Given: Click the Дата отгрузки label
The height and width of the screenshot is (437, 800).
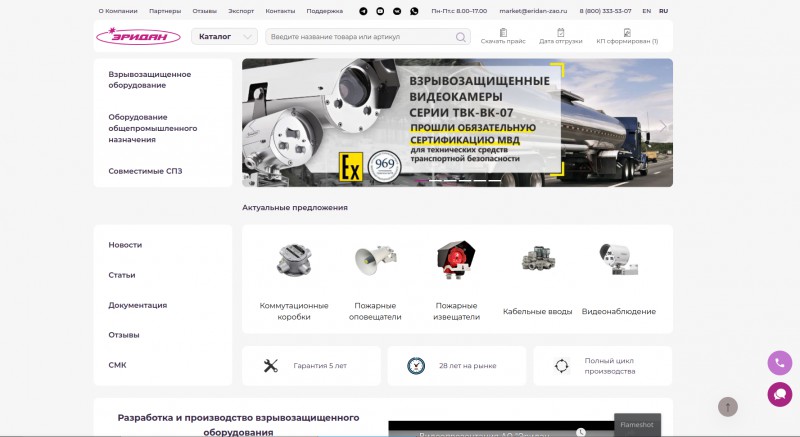Looking at the screenshot, I should [x=561, y=41].
